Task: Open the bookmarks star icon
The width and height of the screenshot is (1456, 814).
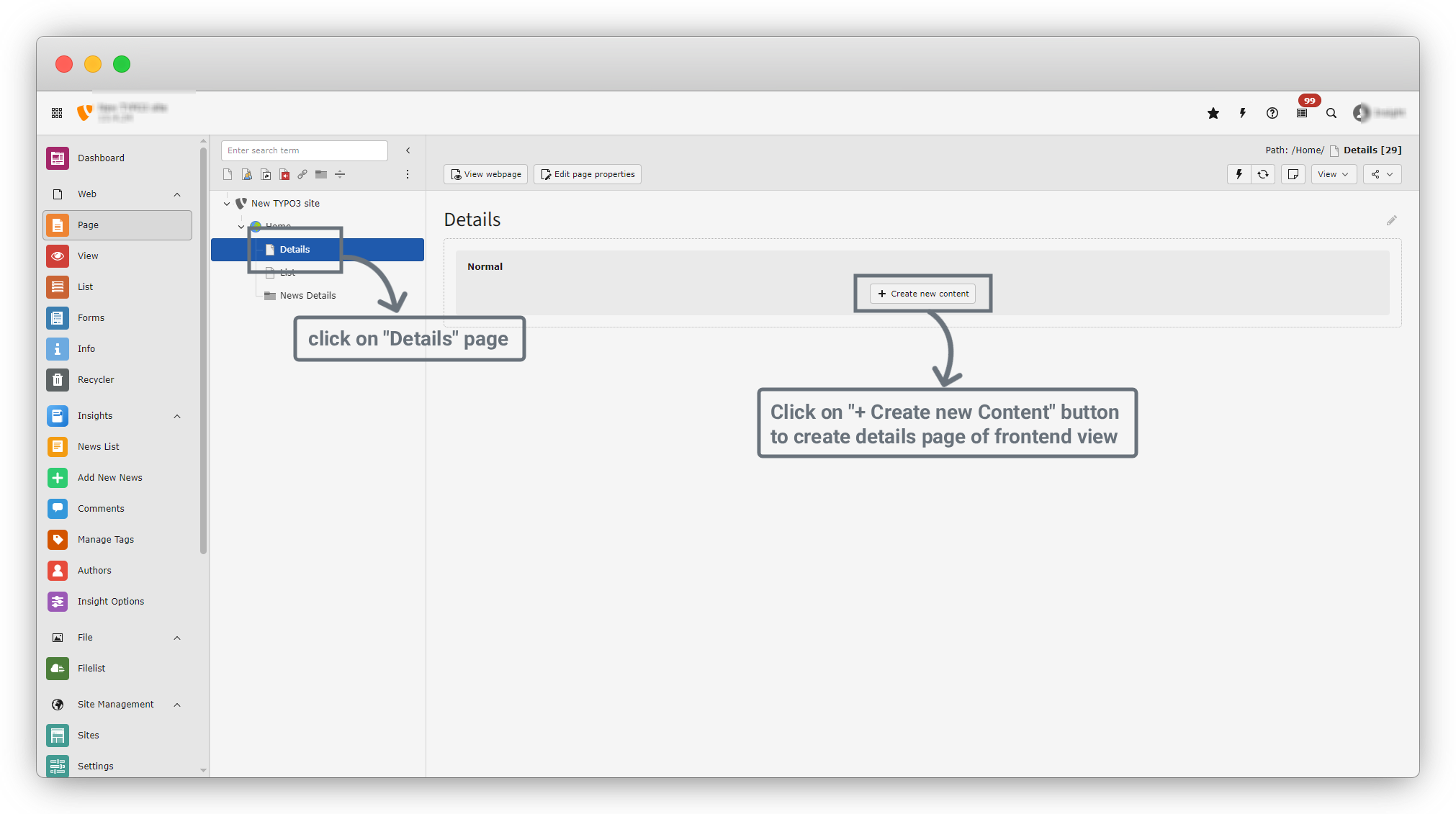Action: (x=1213, y=113)
